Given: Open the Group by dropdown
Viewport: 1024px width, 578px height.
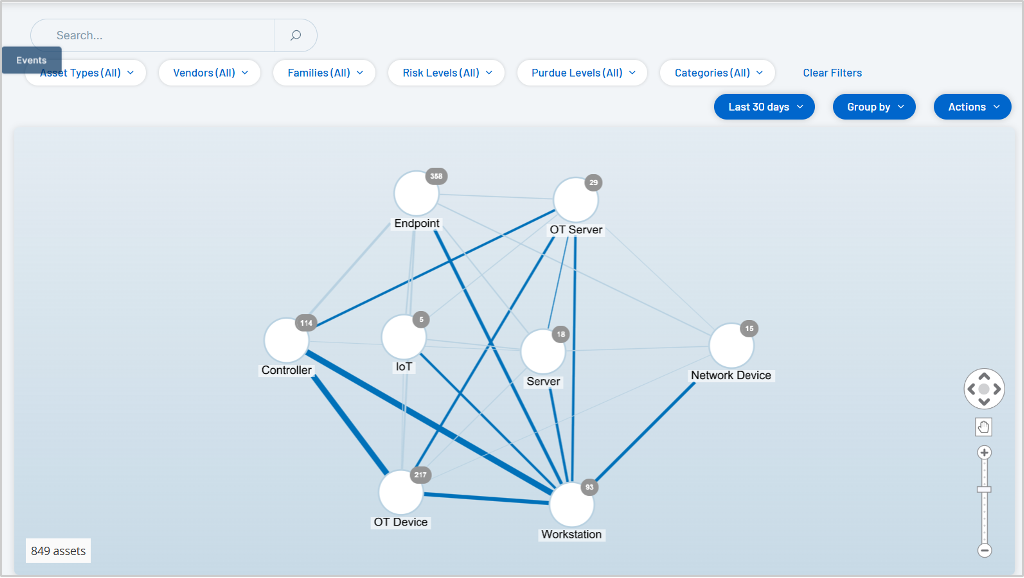Looking at the screenshot, I should tap(874, 107).
